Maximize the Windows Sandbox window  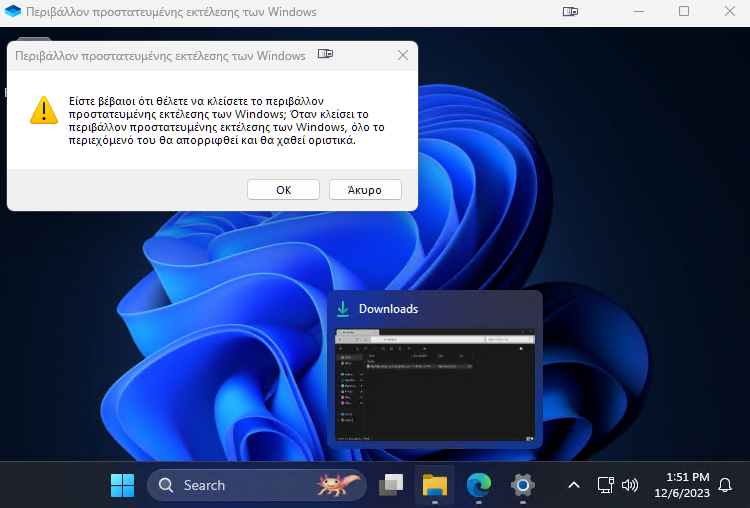click(x=684, y=11)
